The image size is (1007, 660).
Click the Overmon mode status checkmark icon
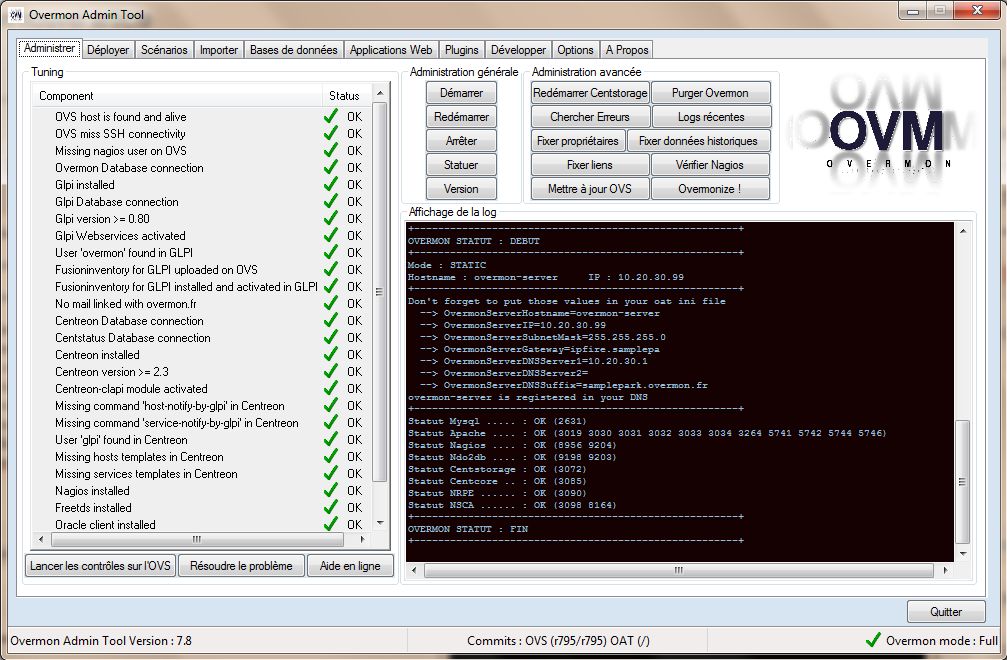[873, 640]
